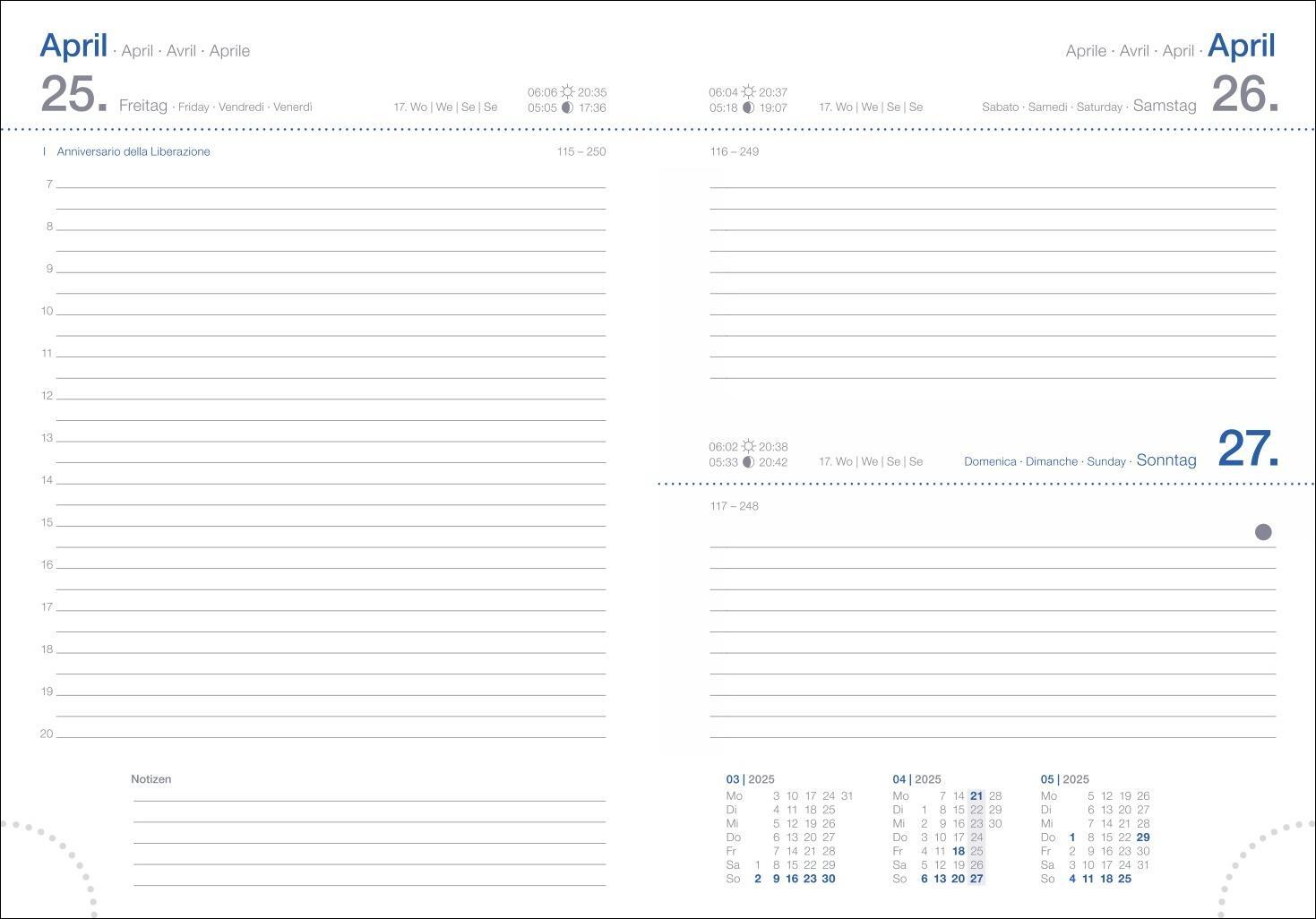Select the large blue 'April' heading at right
The height and width of the screenshot is (919, 1316).
[1242, 45]
